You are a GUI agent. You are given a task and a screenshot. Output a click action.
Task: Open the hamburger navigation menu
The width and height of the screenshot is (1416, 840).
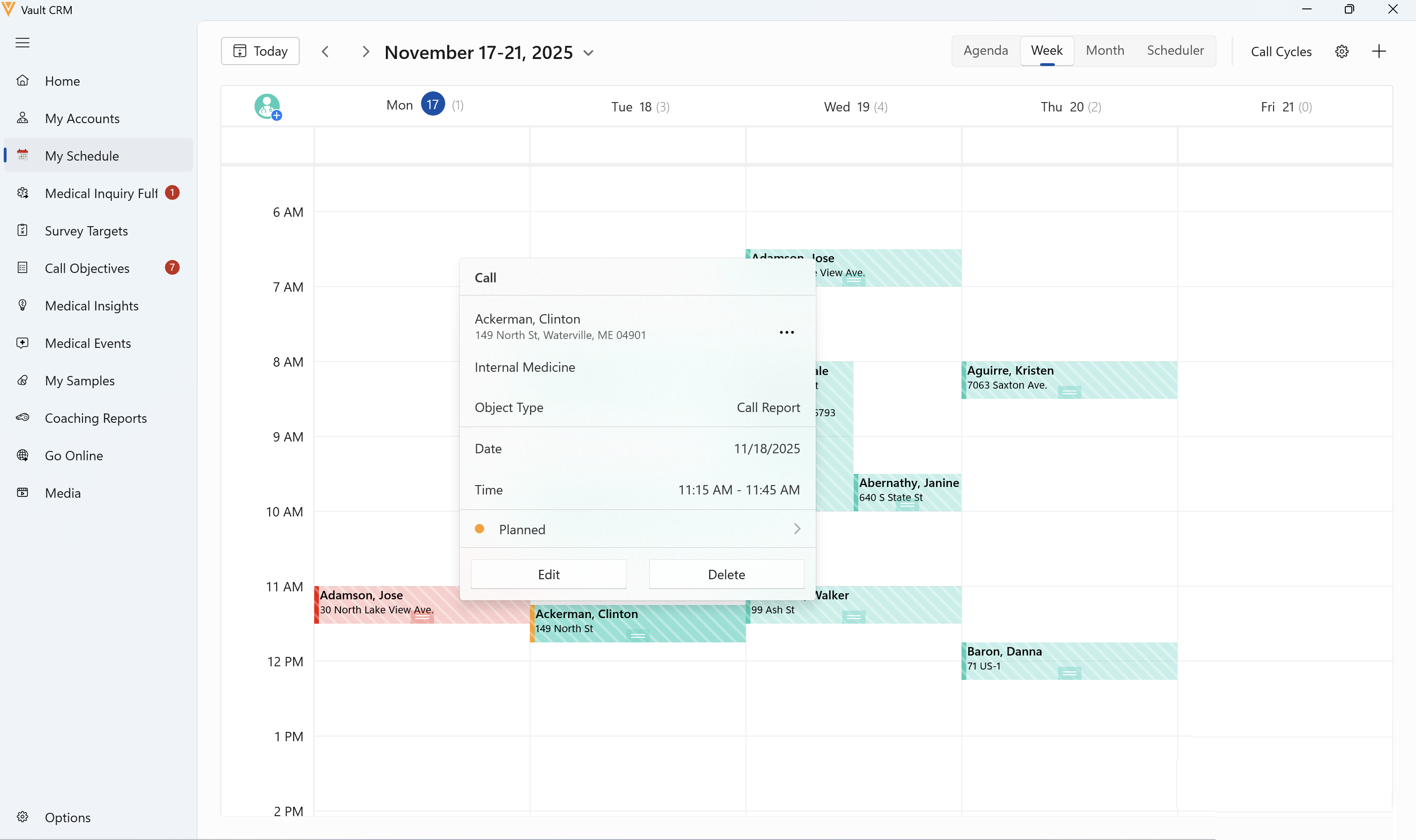(22, 43)
